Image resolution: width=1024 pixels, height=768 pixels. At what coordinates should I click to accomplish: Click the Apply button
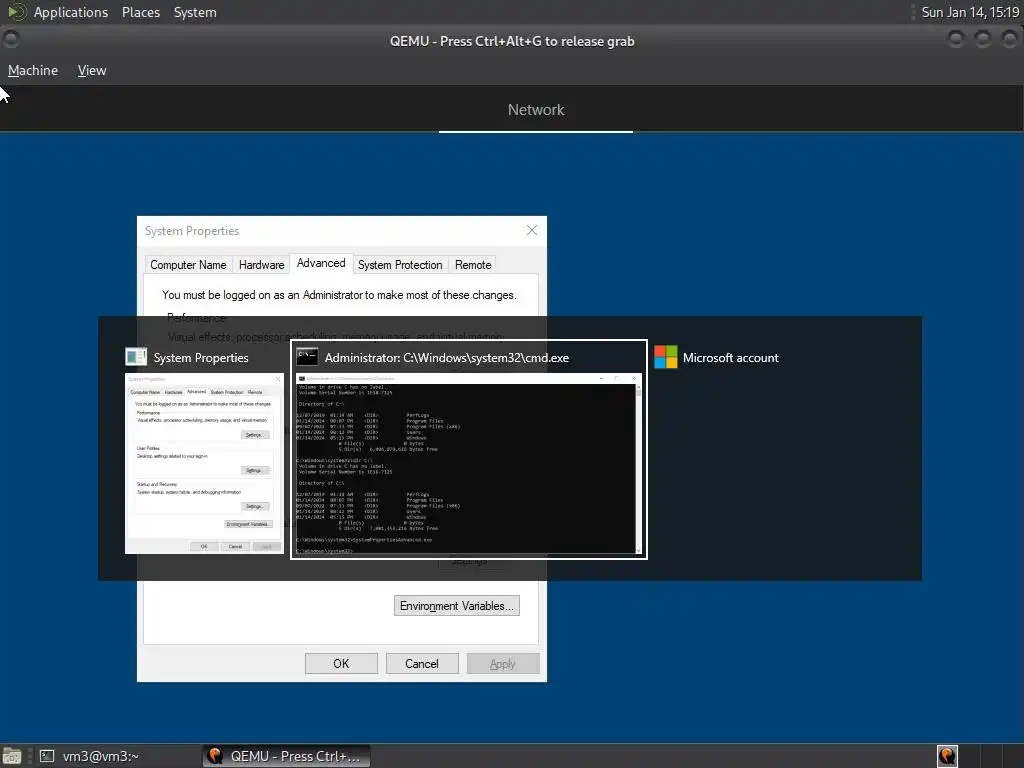click(x=503, y=664)
